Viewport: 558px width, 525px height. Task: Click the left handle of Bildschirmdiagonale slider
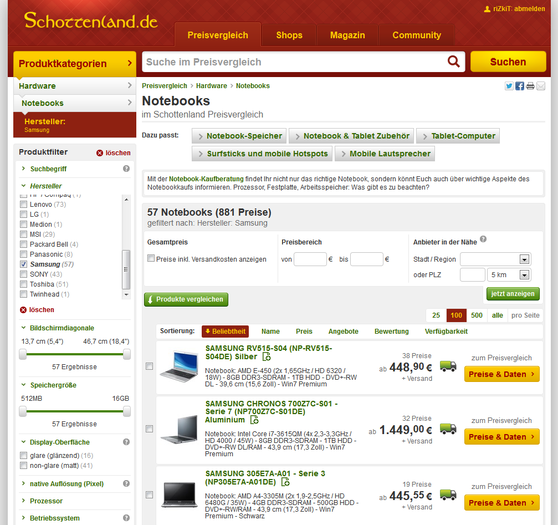[23, 354]
